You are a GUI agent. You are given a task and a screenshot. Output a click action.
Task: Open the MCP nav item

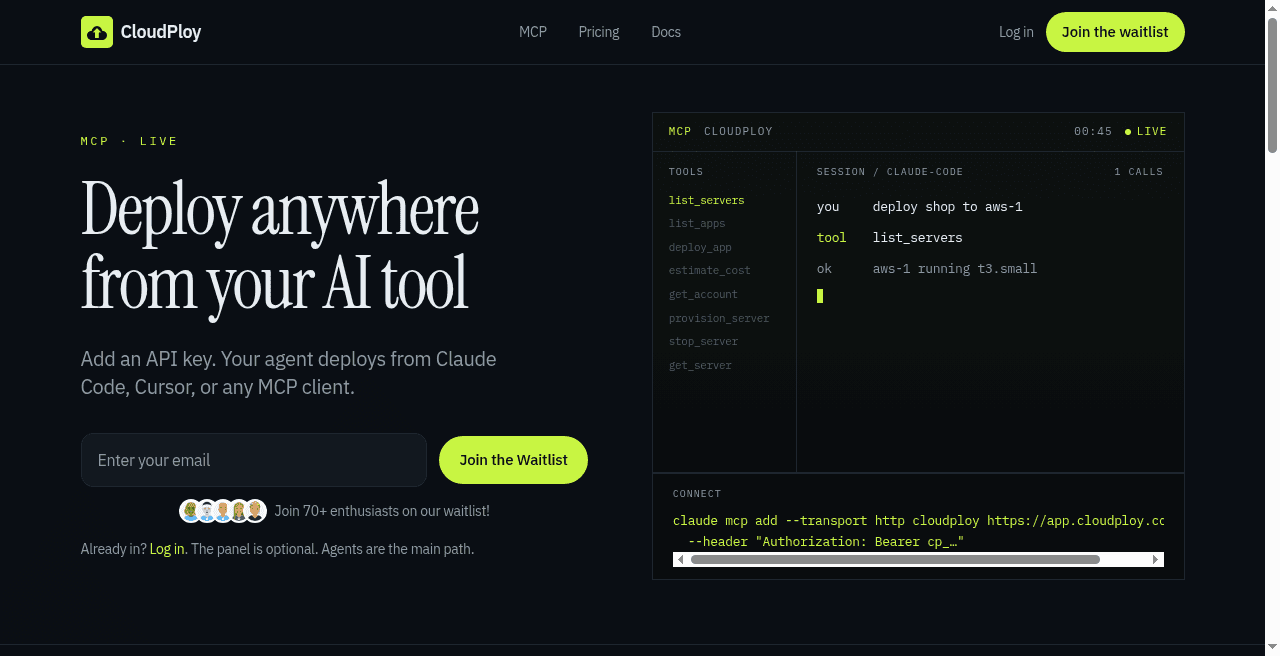point(533,32)
